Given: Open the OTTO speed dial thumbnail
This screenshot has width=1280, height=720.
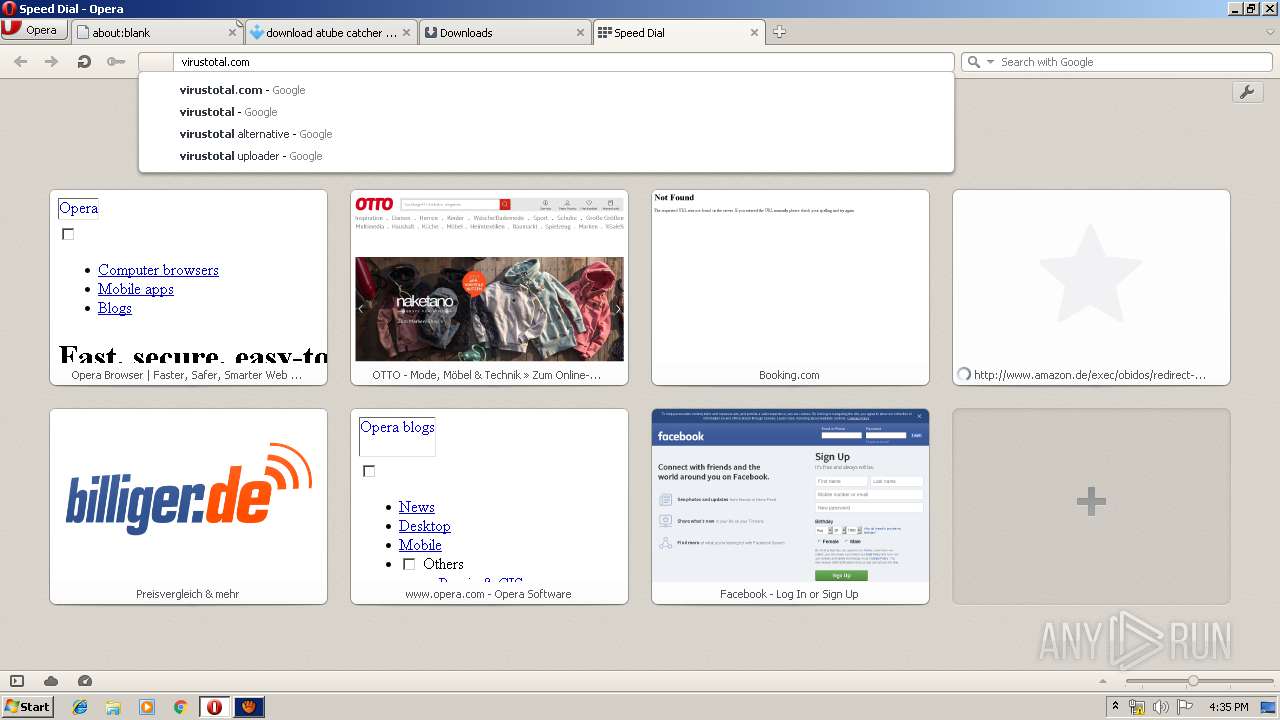Looking at the screenshot, I should (x=489, y=287).
